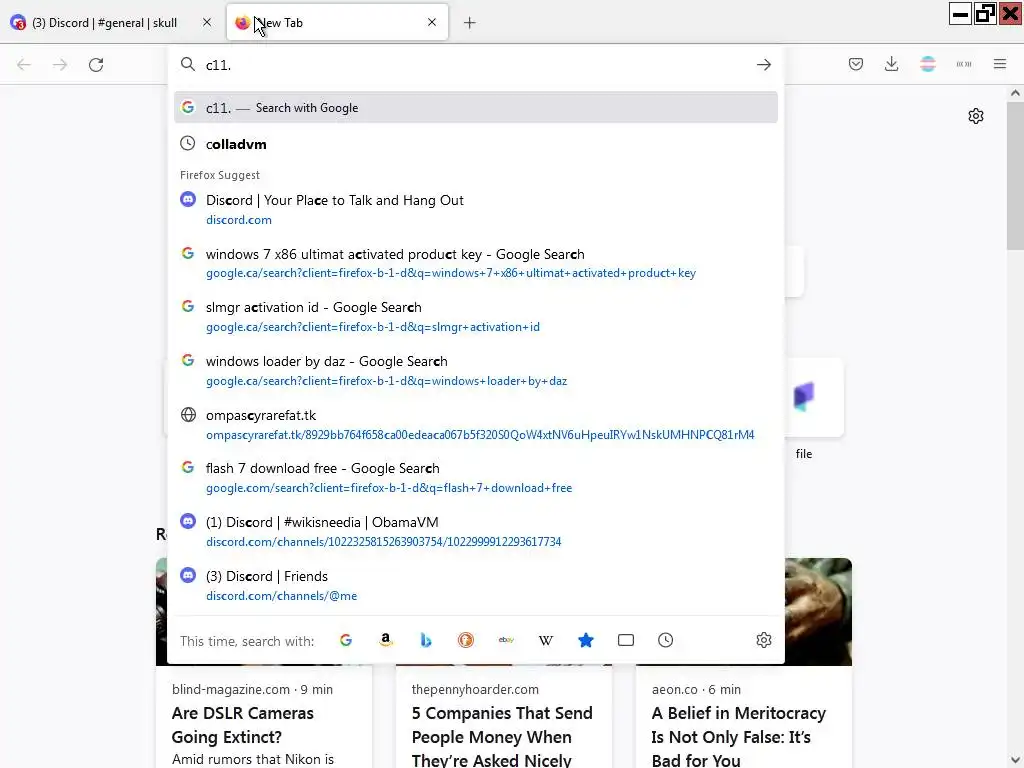Image resolution: width=1024 pixels, height=768 pixels.
Task: Search this time with DuckDuckGo icon
Action: click(x=466, y=640)
